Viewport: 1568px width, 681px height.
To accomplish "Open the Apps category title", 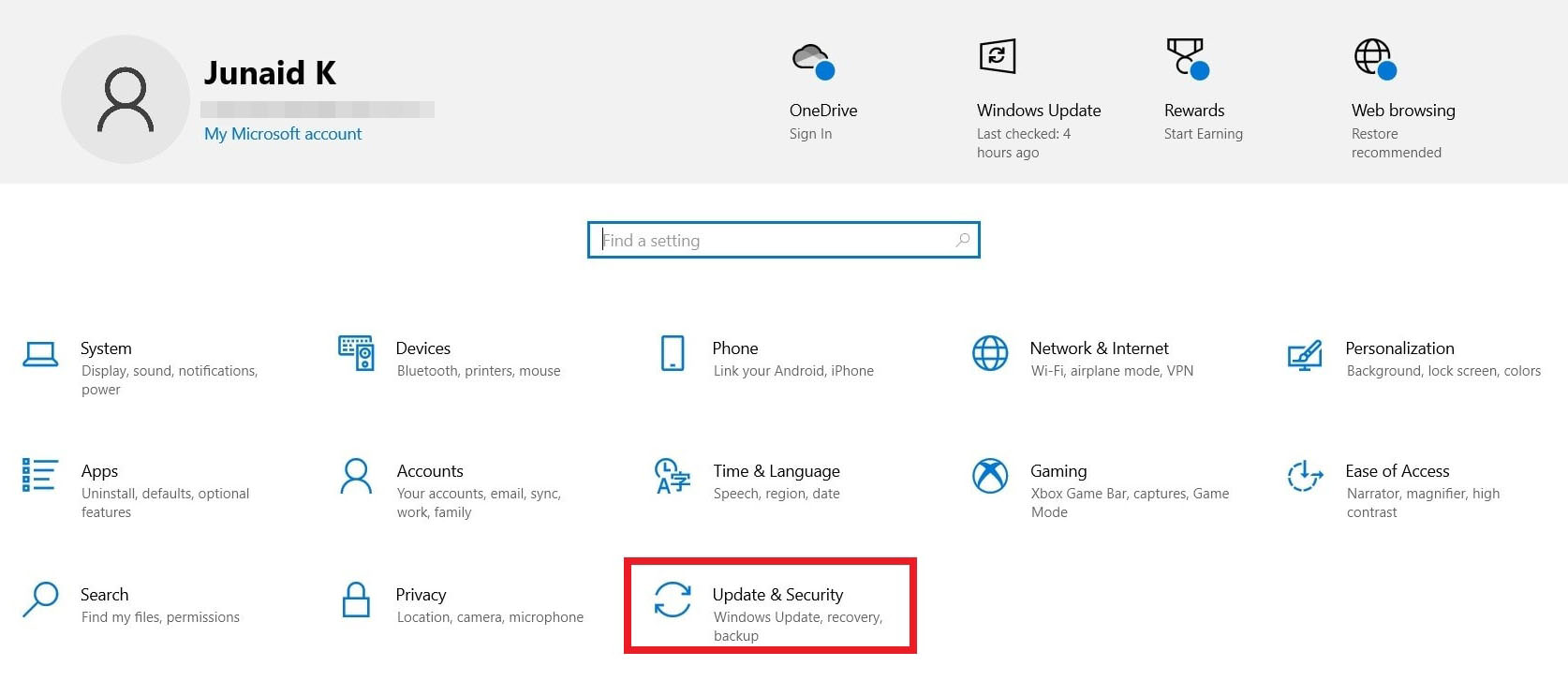I will (x=99, y=471).
